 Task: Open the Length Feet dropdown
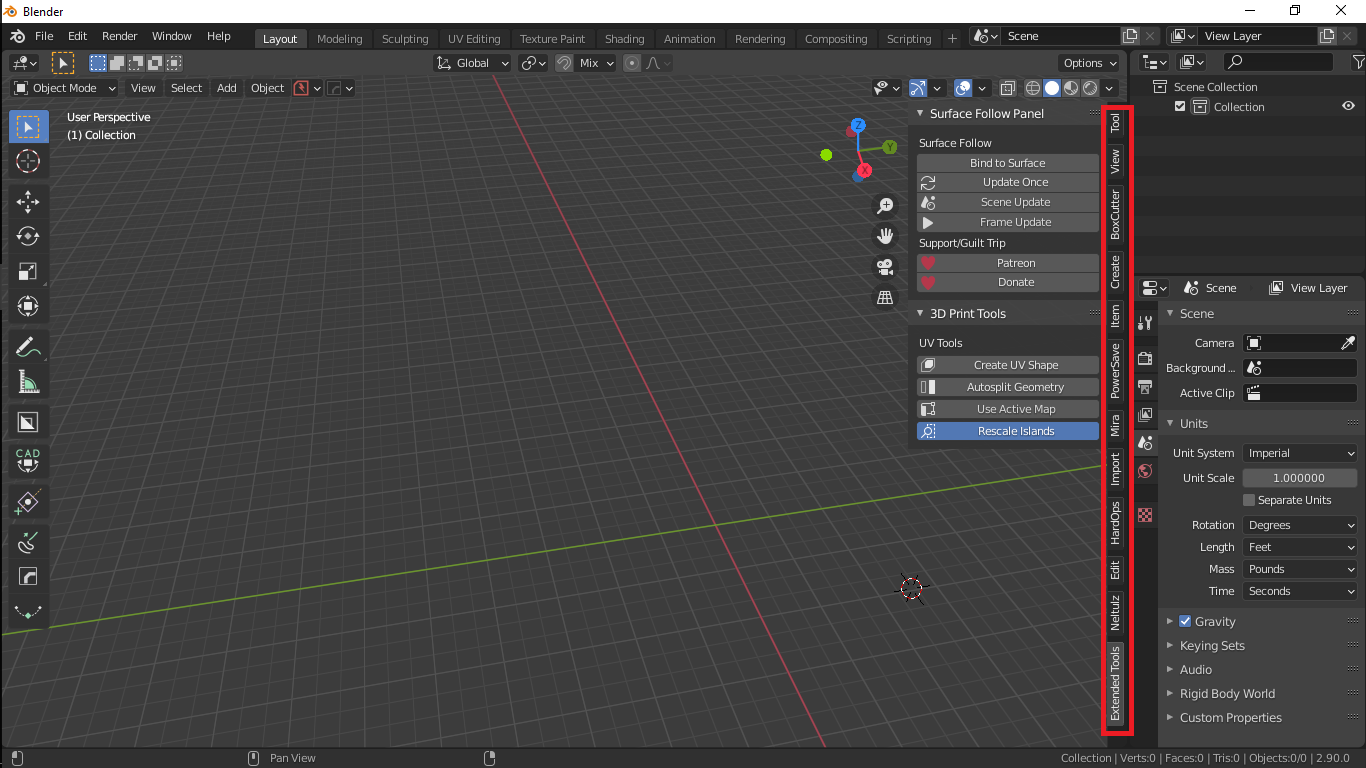[x=1300, y=547]
